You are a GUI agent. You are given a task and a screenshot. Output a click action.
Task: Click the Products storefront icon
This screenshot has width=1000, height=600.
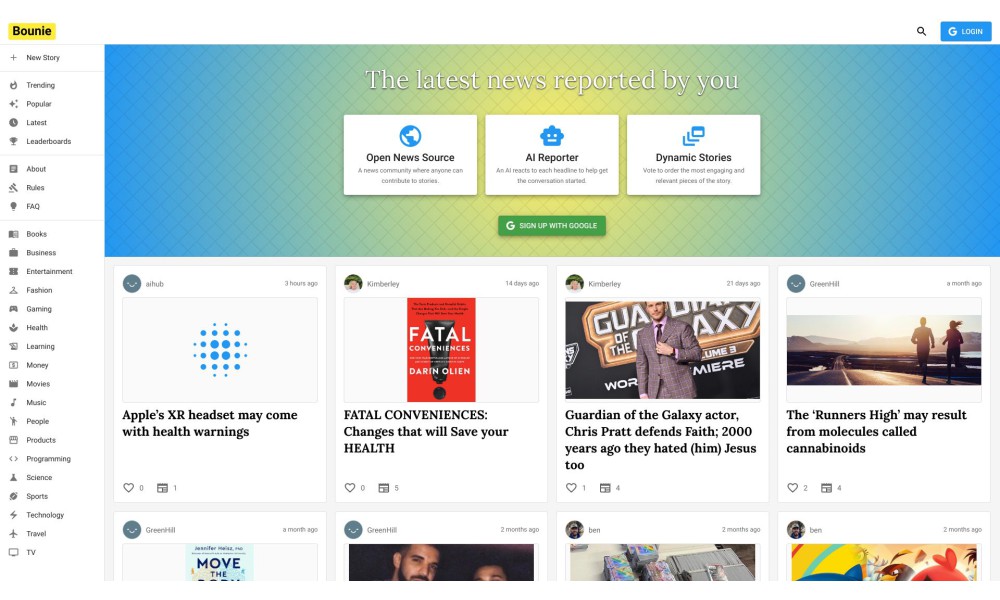coord(13,440)
